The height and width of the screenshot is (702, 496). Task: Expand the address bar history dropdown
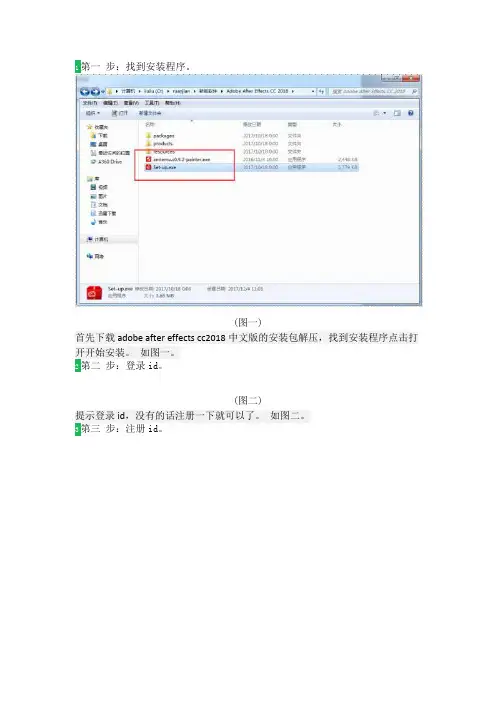[313, 91]
